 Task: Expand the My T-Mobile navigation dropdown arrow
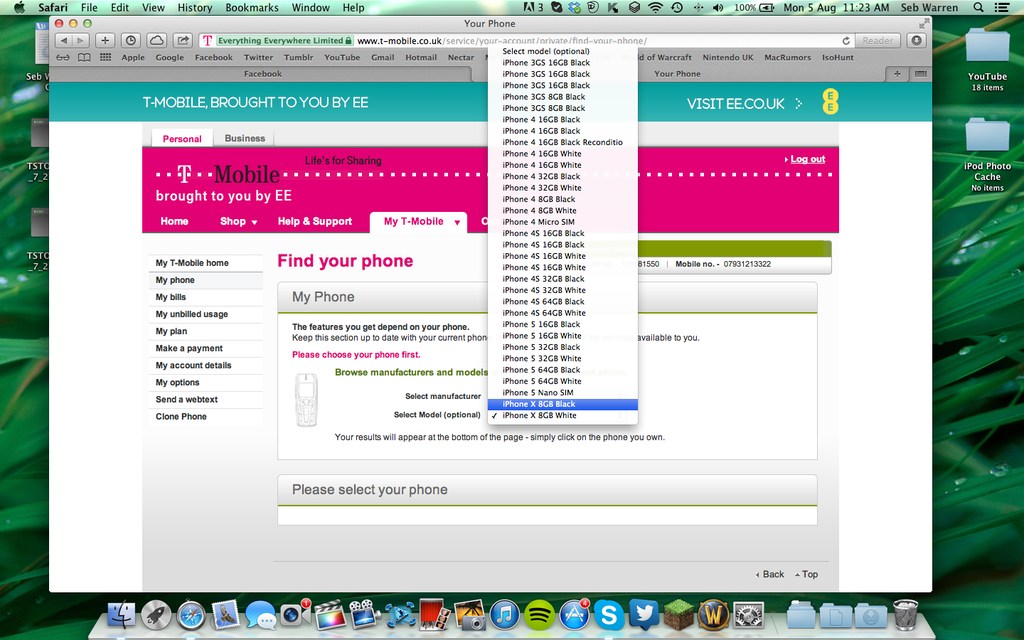[457, 223]
